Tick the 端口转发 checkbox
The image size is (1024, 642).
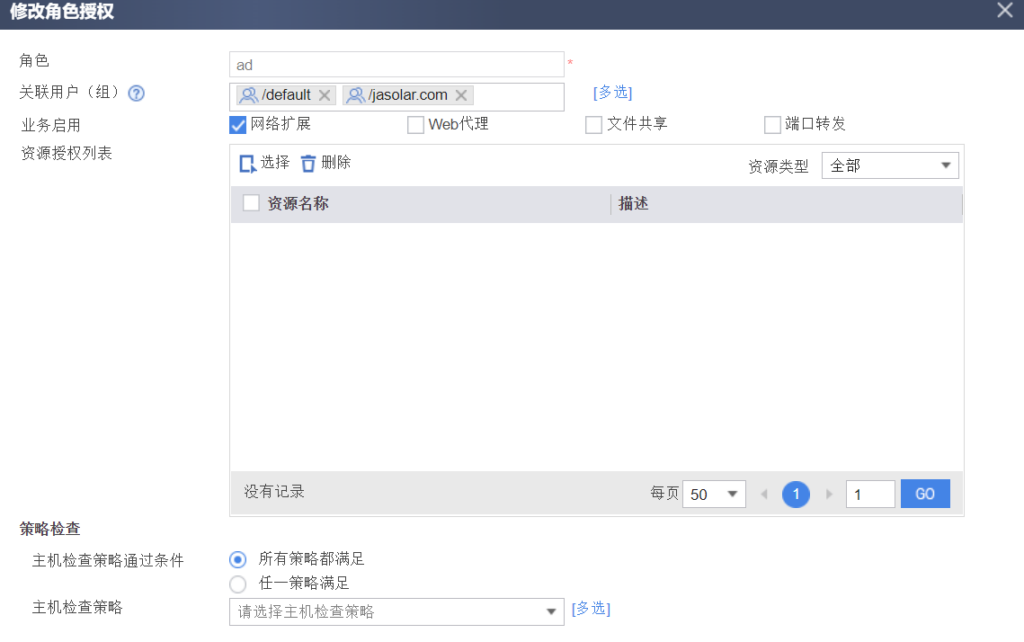coord(772,125)
